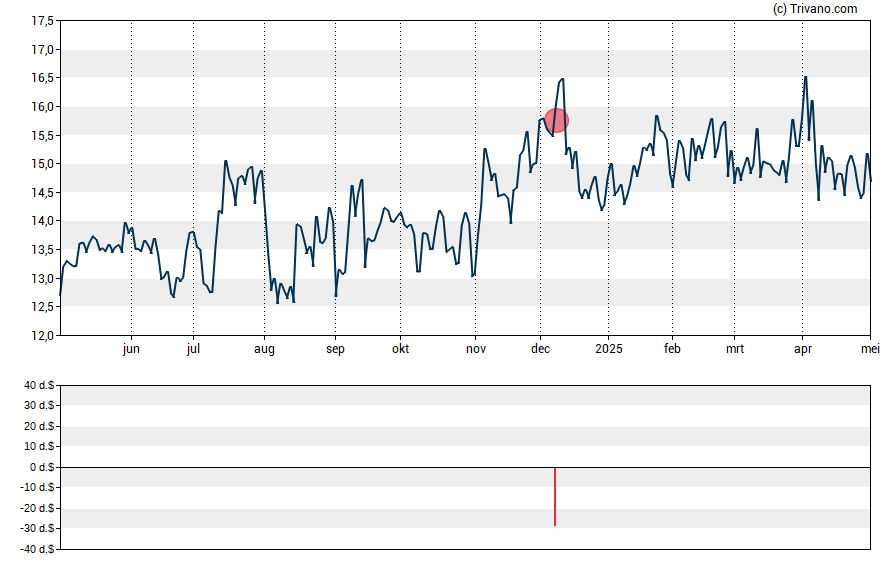This screenshot has height=565, width=888.
Task: Click the 13,5 price axis value
Action: [42, 250]
